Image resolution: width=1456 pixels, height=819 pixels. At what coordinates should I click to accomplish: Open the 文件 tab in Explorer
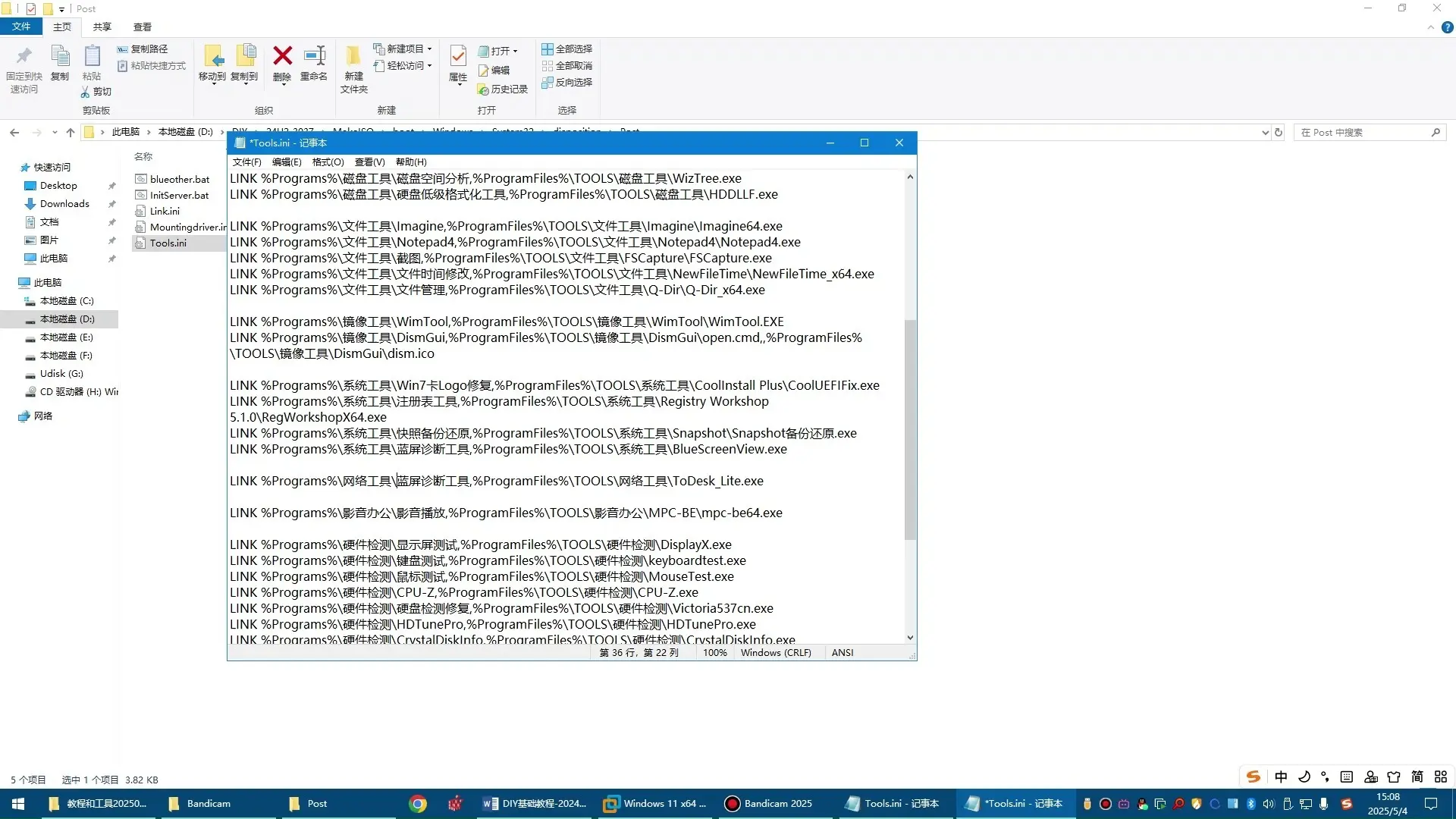[21, 27]
